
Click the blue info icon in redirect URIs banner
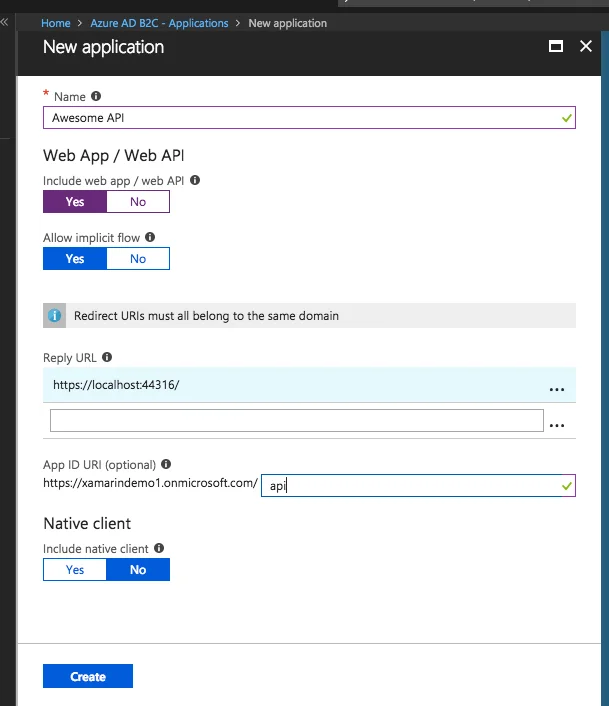coord(54,315)
